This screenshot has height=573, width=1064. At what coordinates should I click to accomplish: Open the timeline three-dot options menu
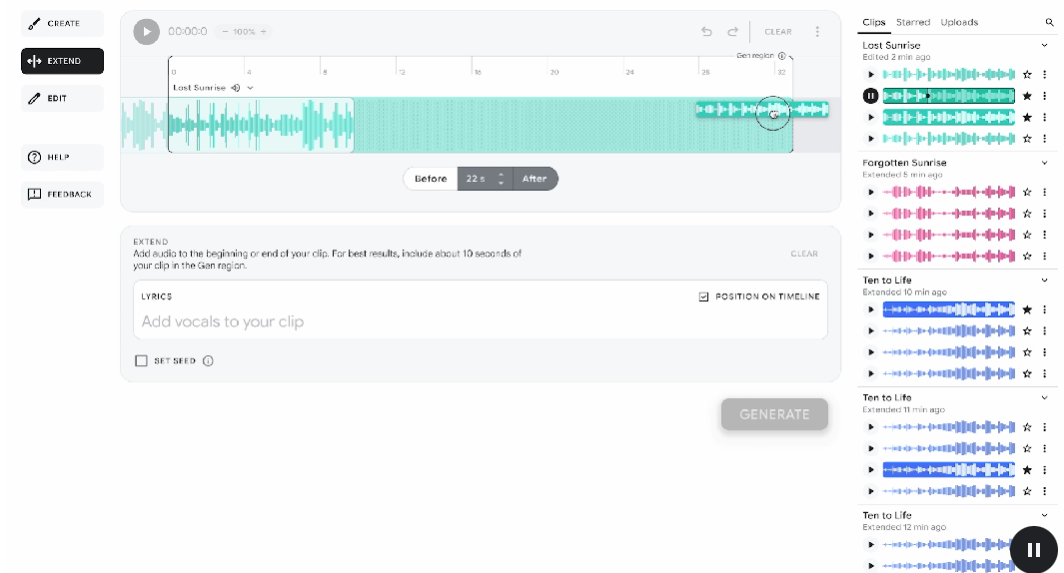click(x=817, y=32)
